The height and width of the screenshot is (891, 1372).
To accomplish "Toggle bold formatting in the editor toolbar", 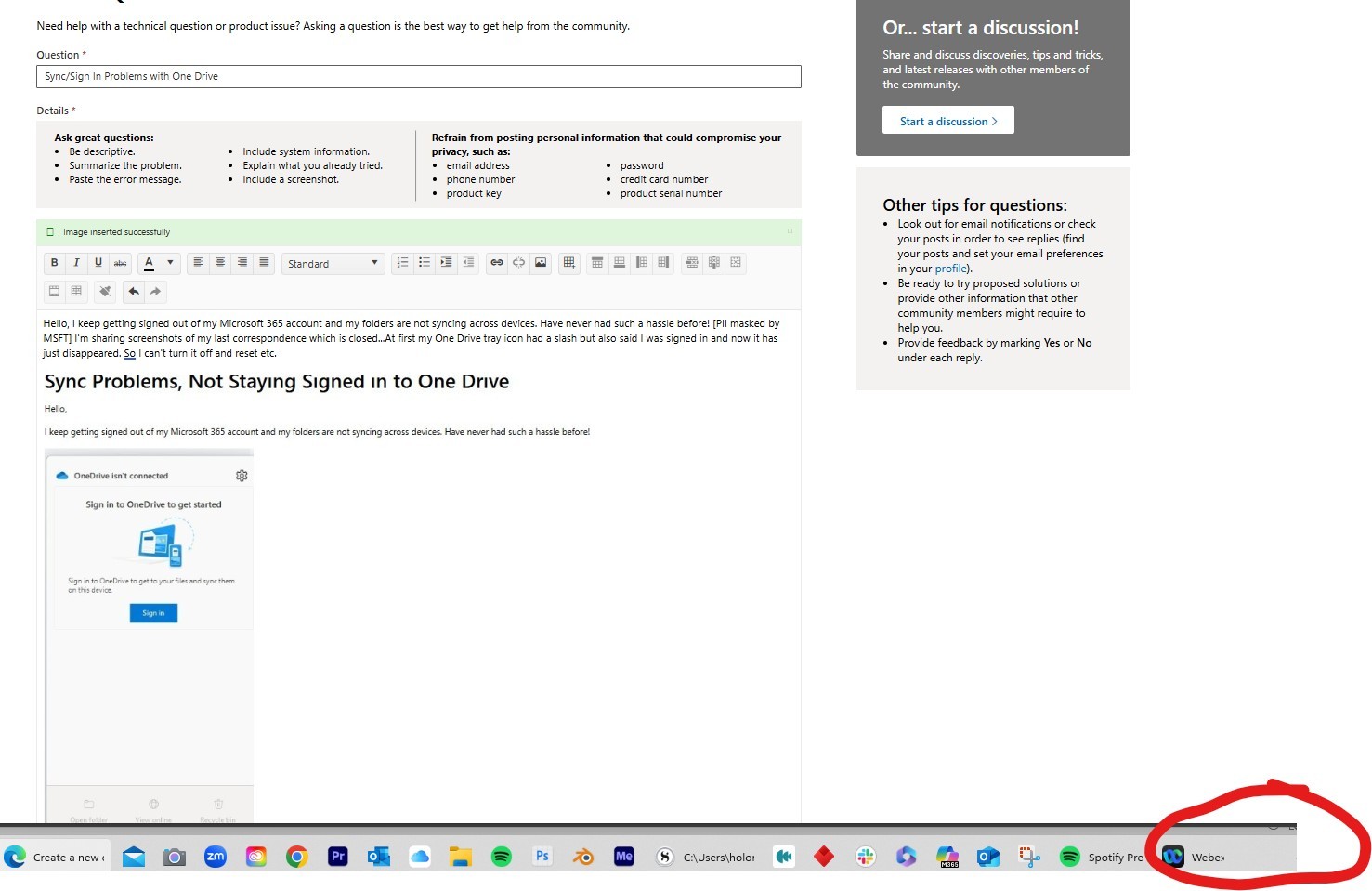I will pyautogui.click(x=54, y=263).
